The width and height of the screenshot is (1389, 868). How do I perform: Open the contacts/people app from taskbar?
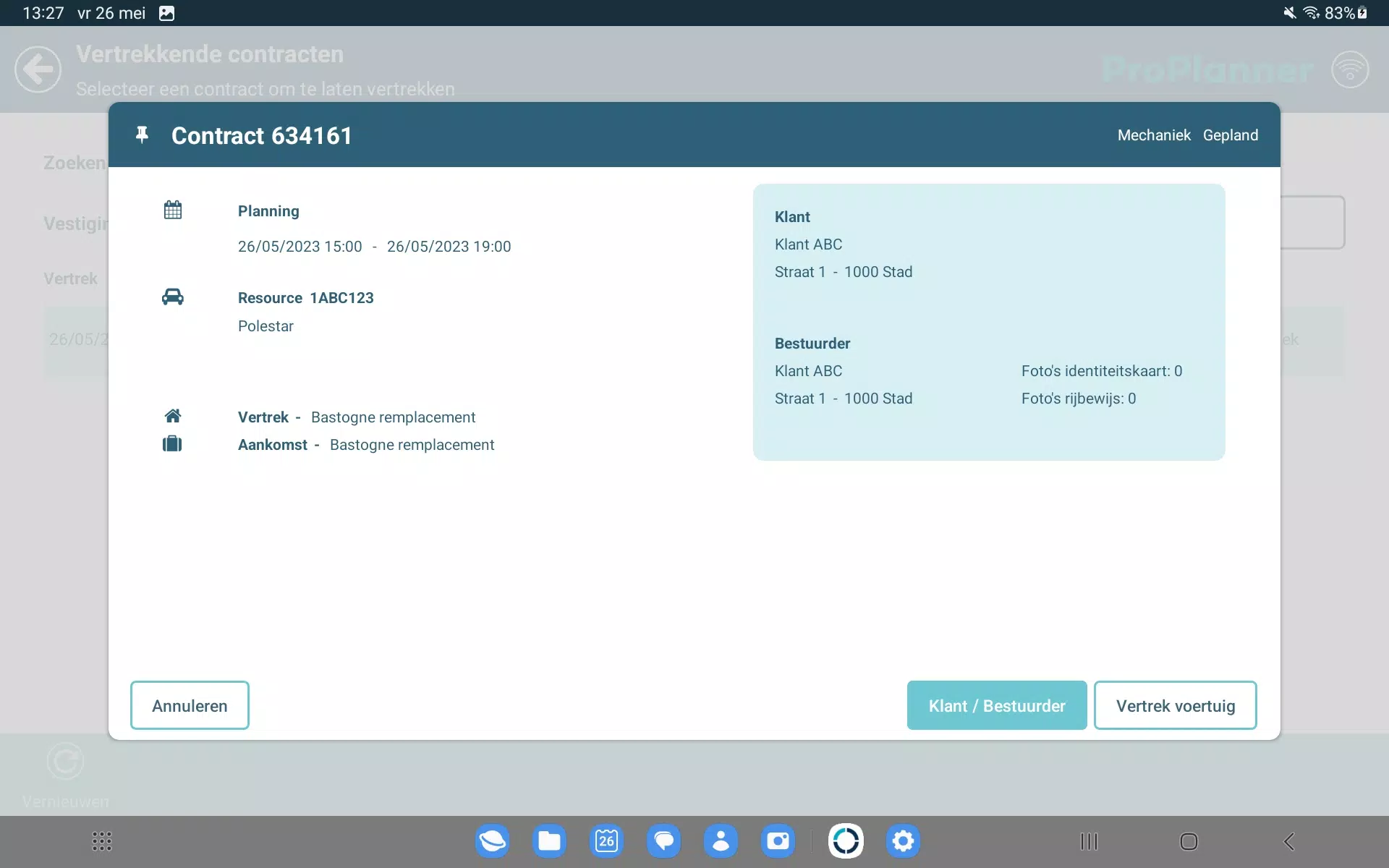pos(720,840)
